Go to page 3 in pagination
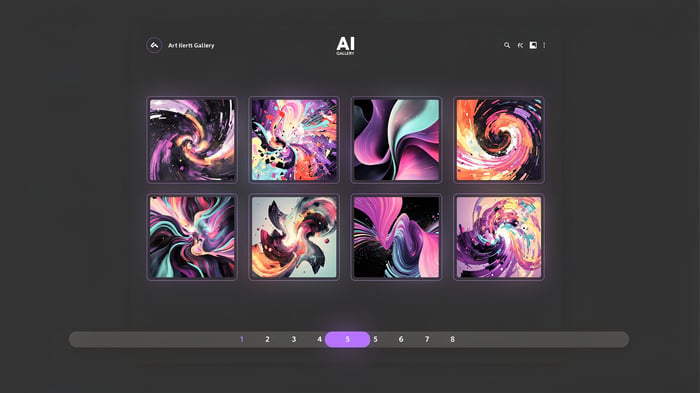Viewport: 700px width, 393px height. point(294,339)
